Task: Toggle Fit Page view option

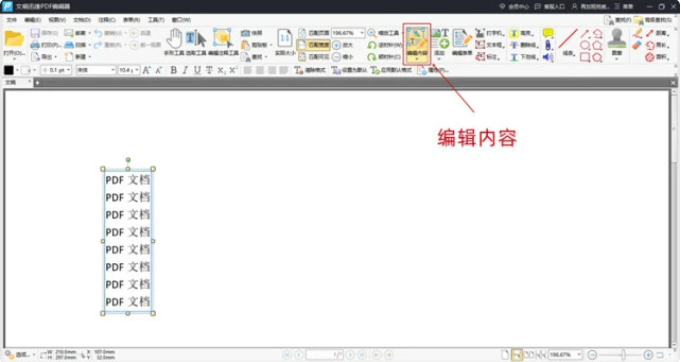Action: click(x=314, y=33)
